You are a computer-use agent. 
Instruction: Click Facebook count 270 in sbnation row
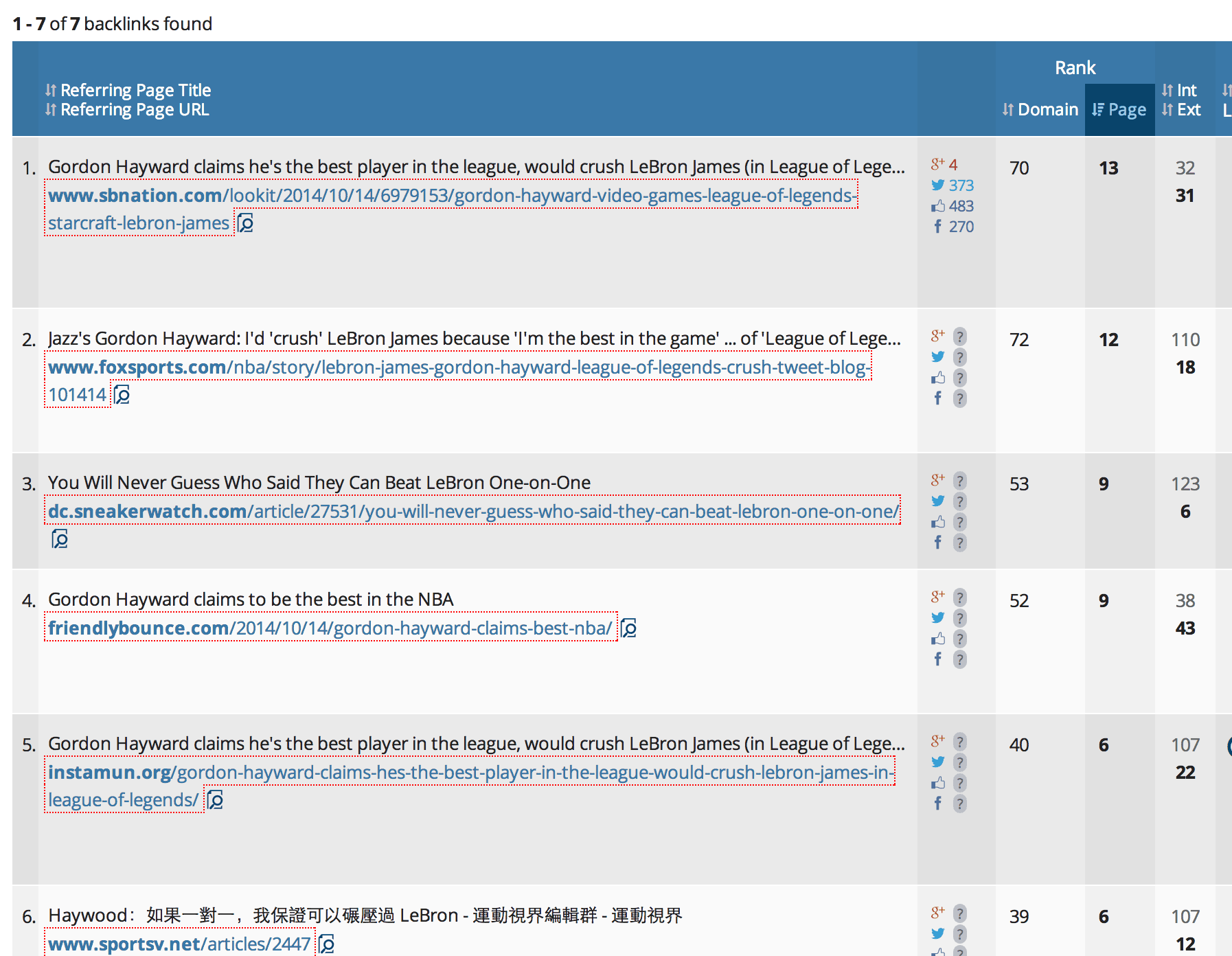[961, 226]
